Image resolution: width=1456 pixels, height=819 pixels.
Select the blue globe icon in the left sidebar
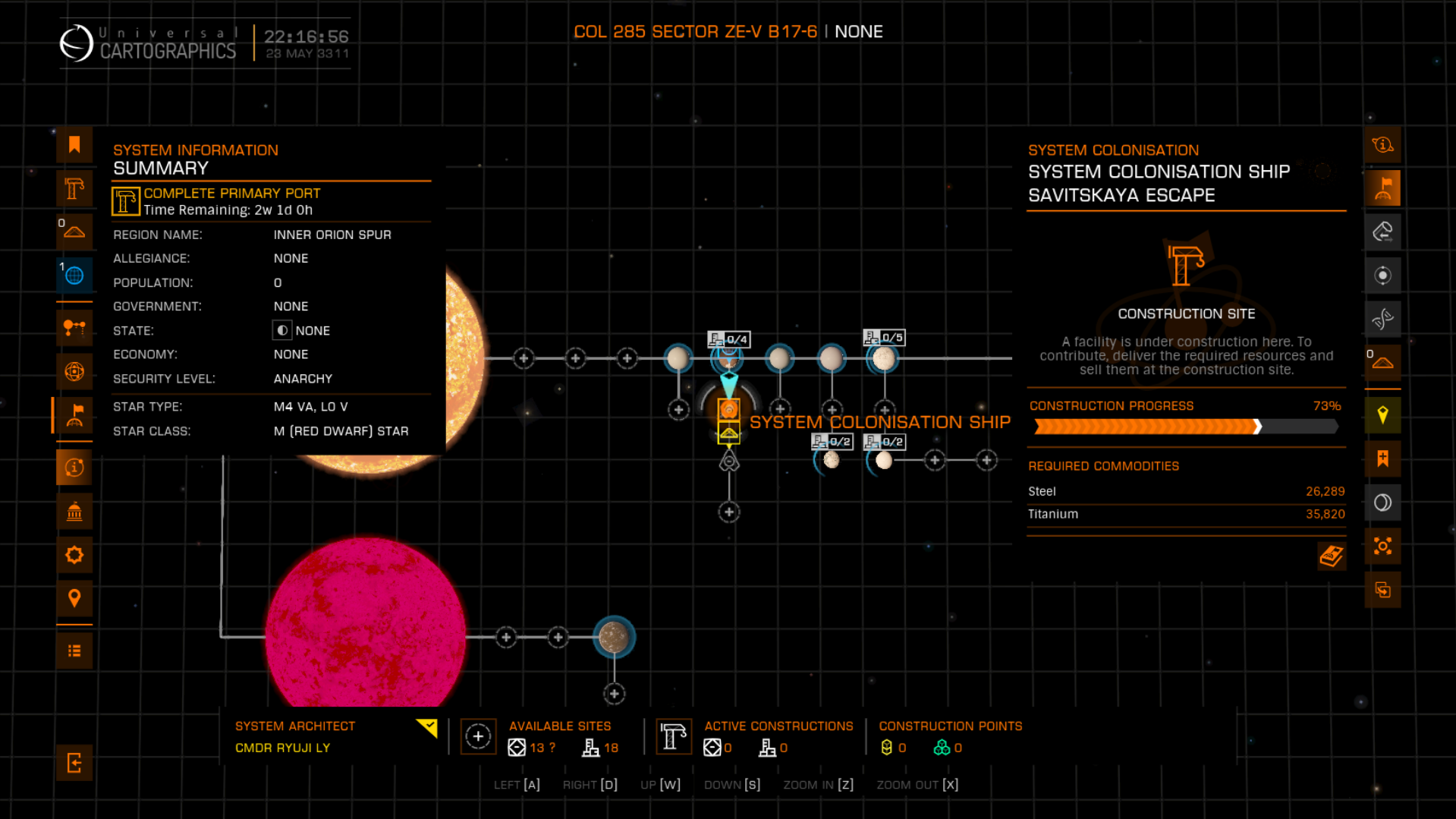(74, 275)
